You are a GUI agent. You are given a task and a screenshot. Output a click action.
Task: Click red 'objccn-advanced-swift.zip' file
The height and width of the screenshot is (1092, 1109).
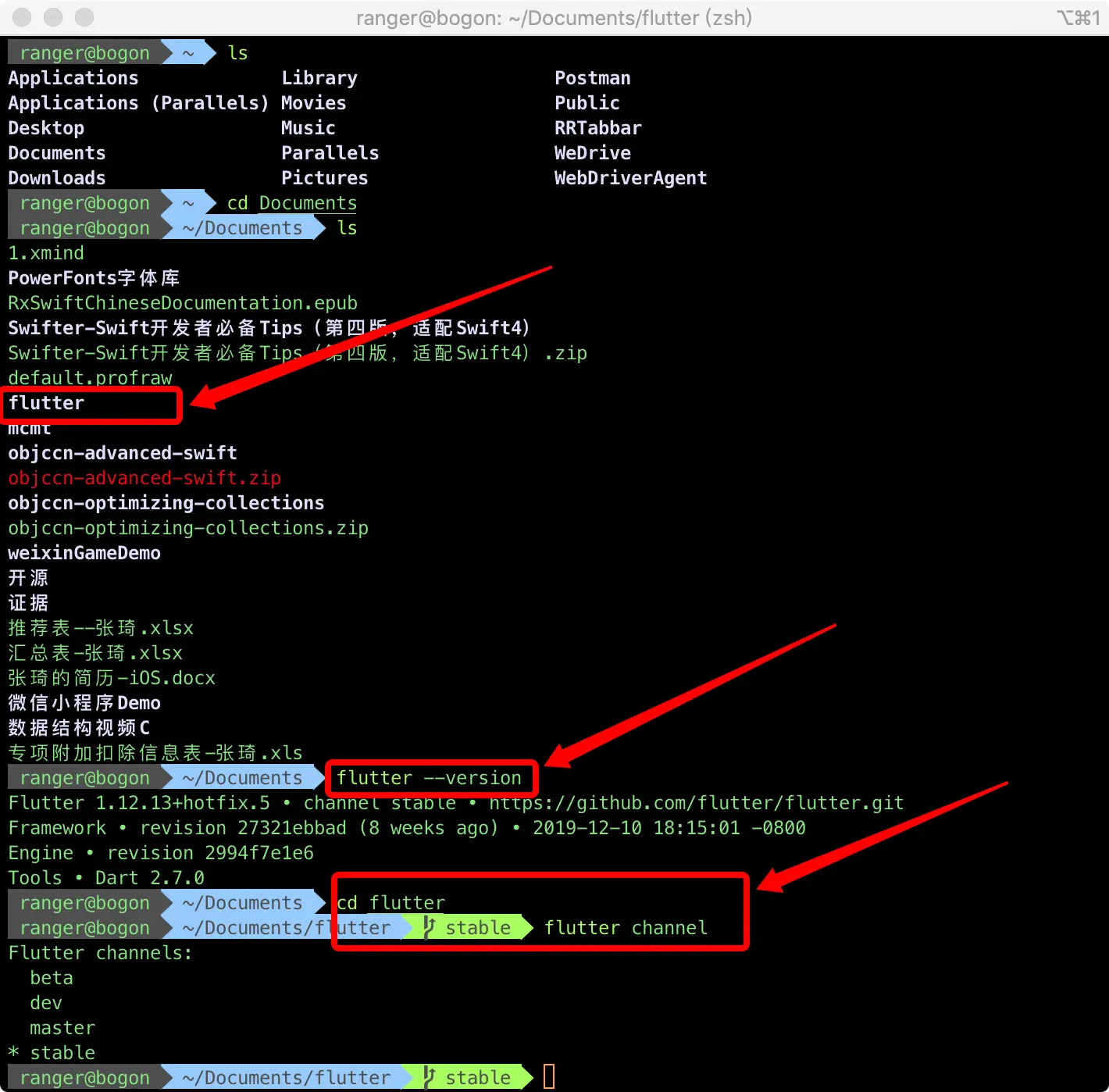click(144, 478)
